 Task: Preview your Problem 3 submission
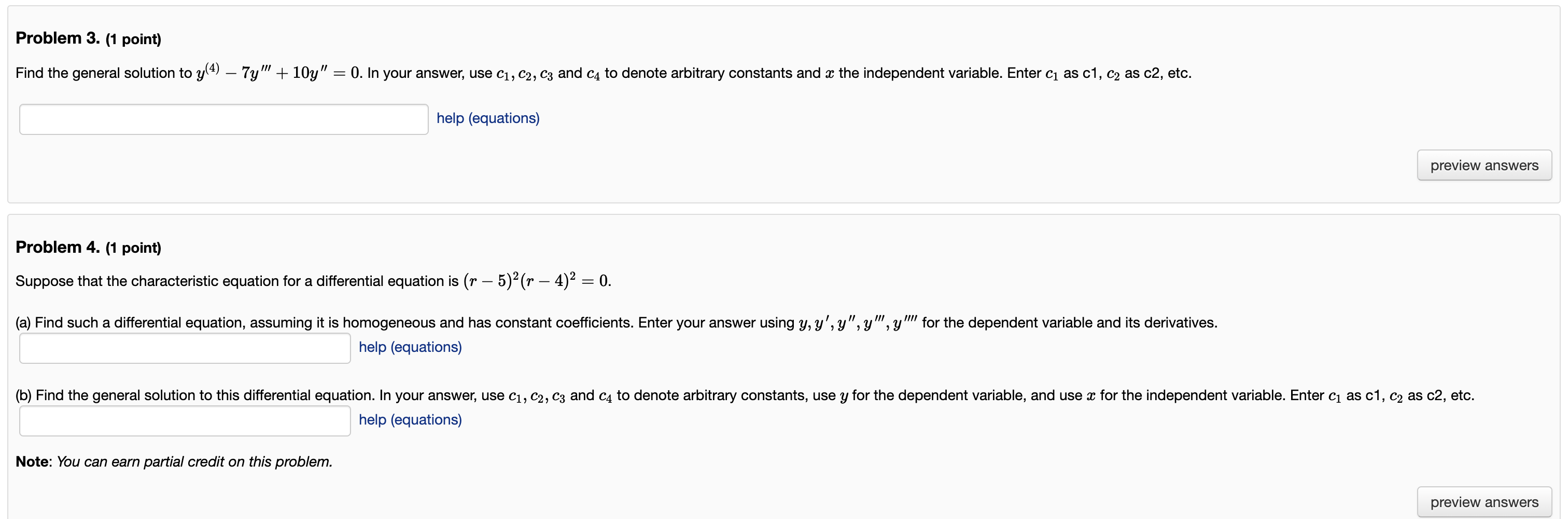point(1484,165)
